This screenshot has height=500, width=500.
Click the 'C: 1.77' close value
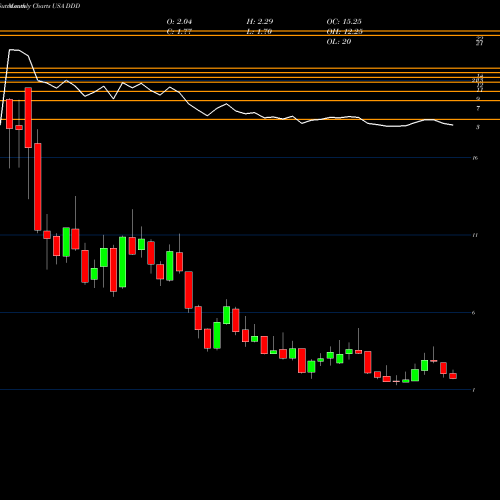(x=179, y=32)
